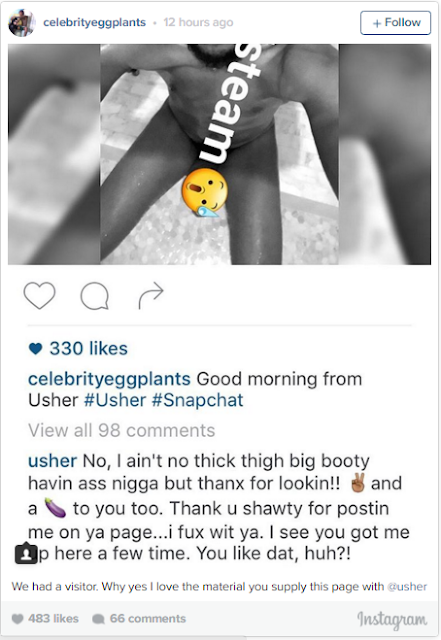Share the post via the arrow icon
The height and width of the screenshot is (640, 441).
[x=151, y=295]
